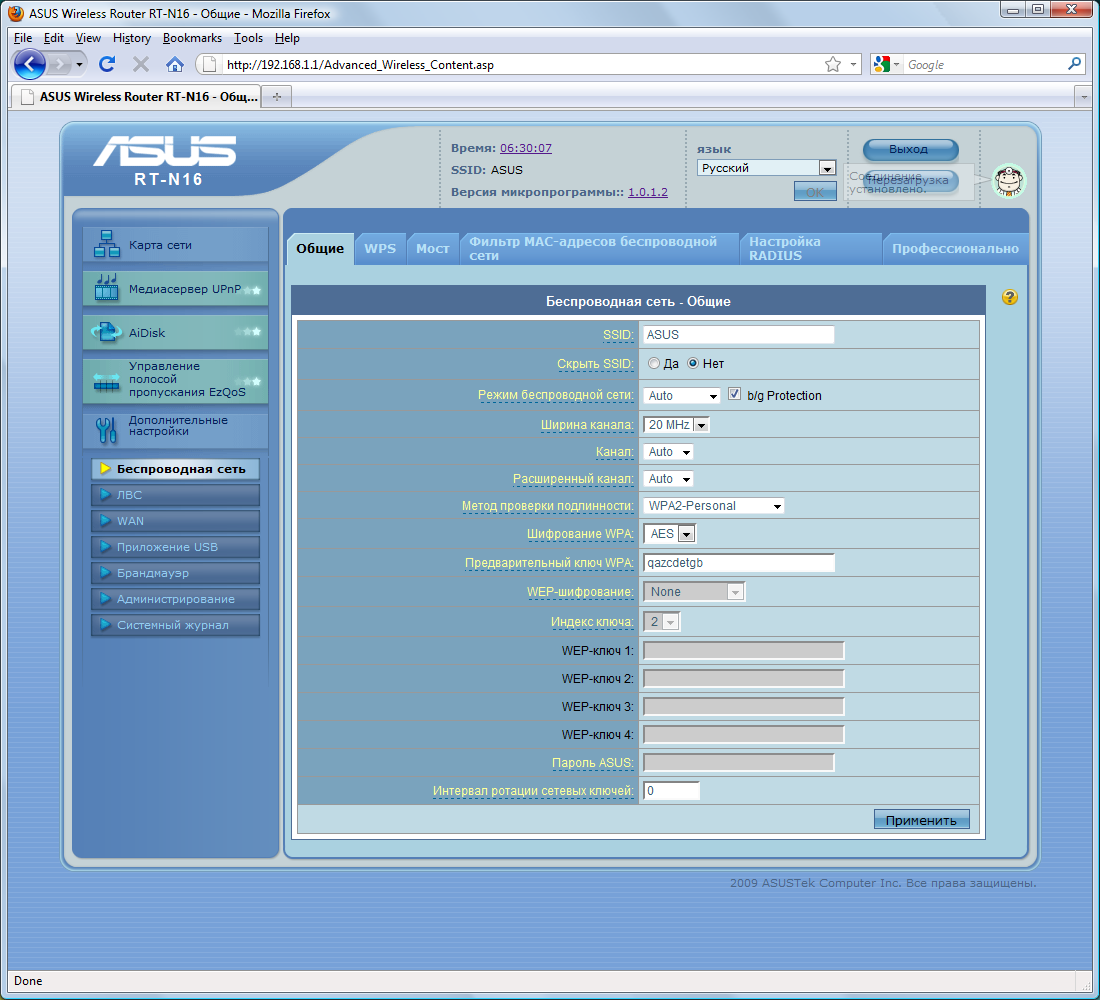1100x1000 pixels.
Task: Click the doctor mascot status icon
Action: point(1009,181)
